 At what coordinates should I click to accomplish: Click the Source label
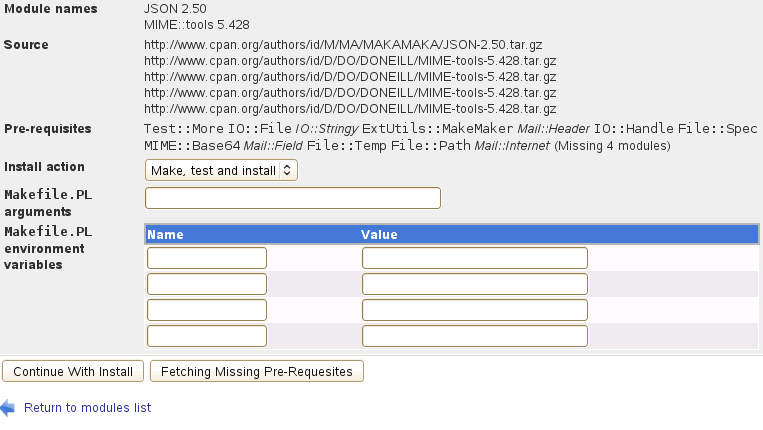tap(26, 45)
